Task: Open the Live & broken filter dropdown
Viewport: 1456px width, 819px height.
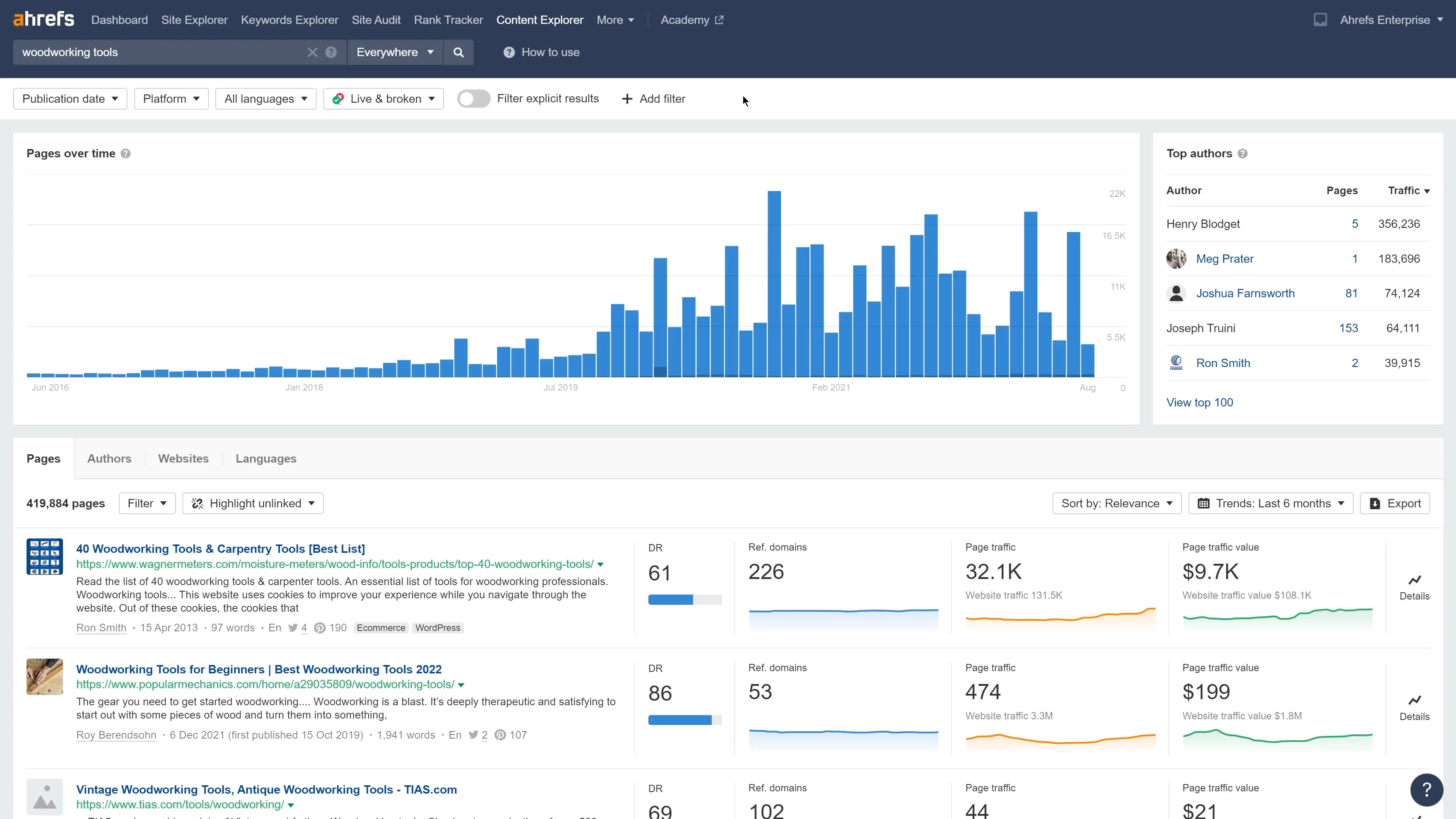Action: [x=383, y=99]
